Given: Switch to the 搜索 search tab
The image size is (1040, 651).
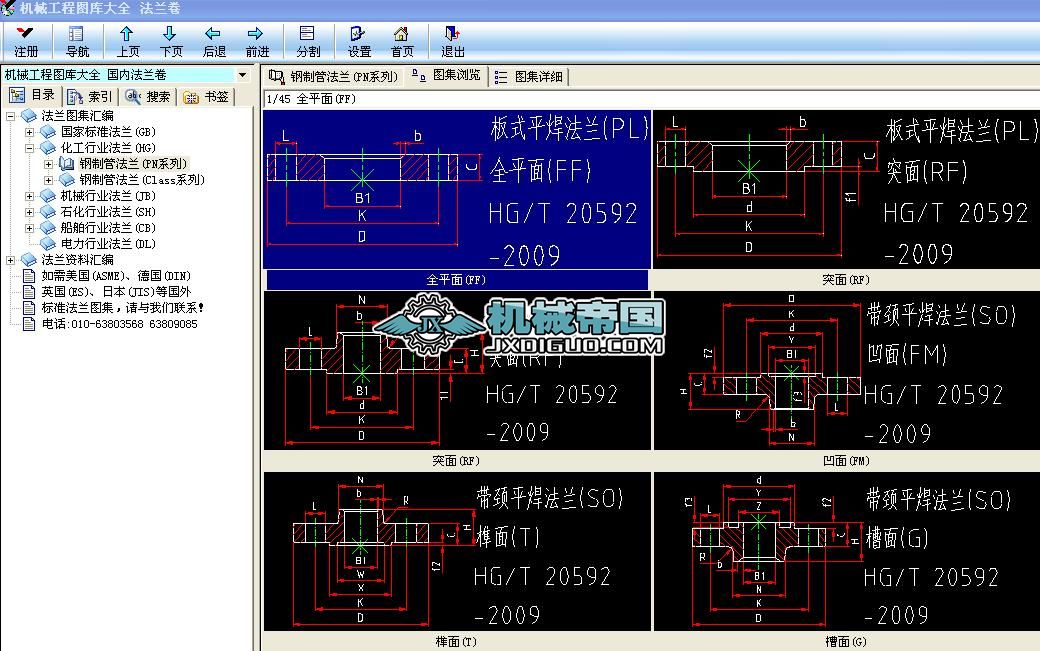Looking at the screenshot, I should (x=148, y=97).
